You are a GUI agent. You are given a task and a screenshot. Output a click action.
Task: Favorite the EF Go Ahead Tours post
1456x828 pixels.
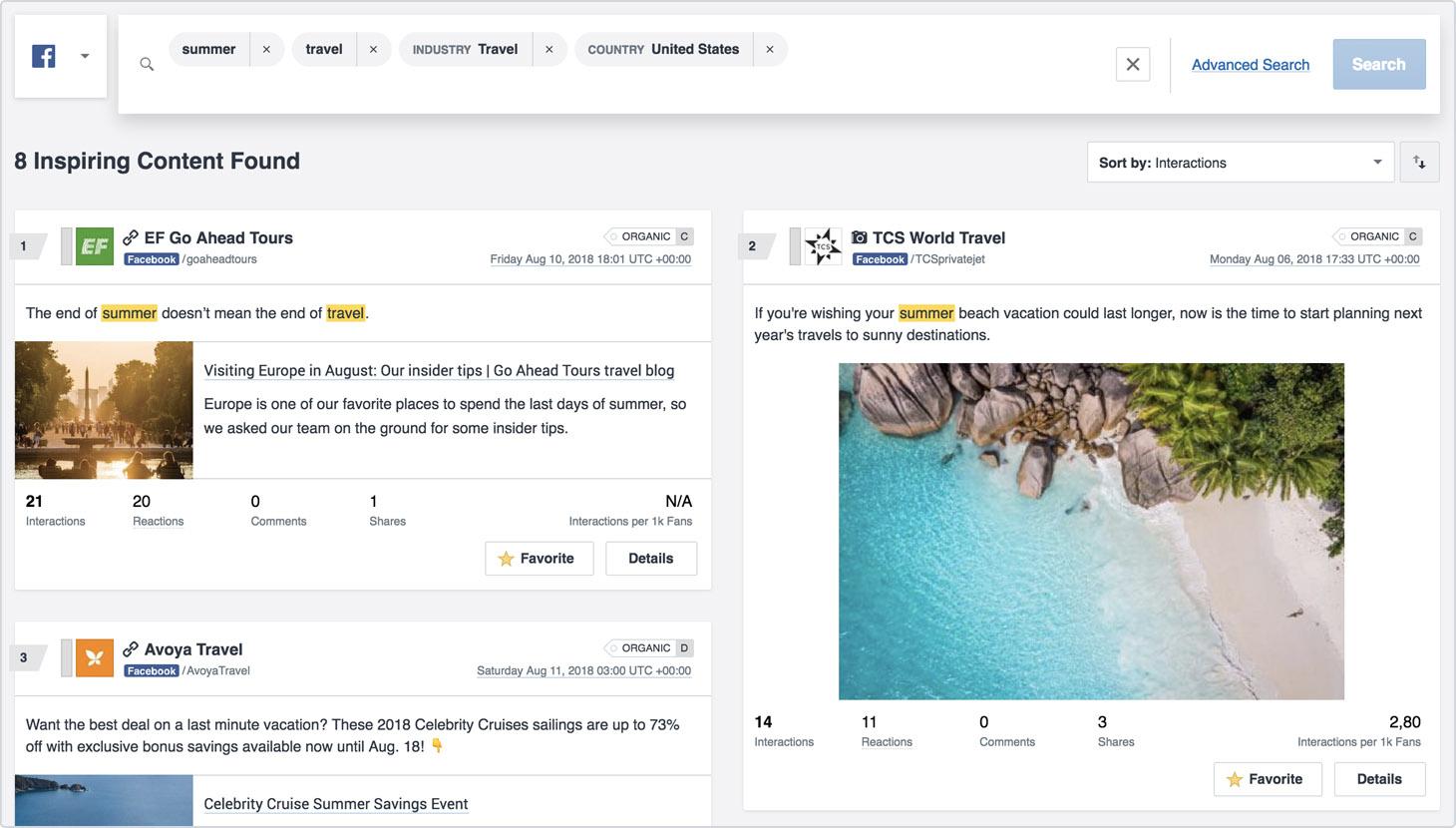point(539,559)
